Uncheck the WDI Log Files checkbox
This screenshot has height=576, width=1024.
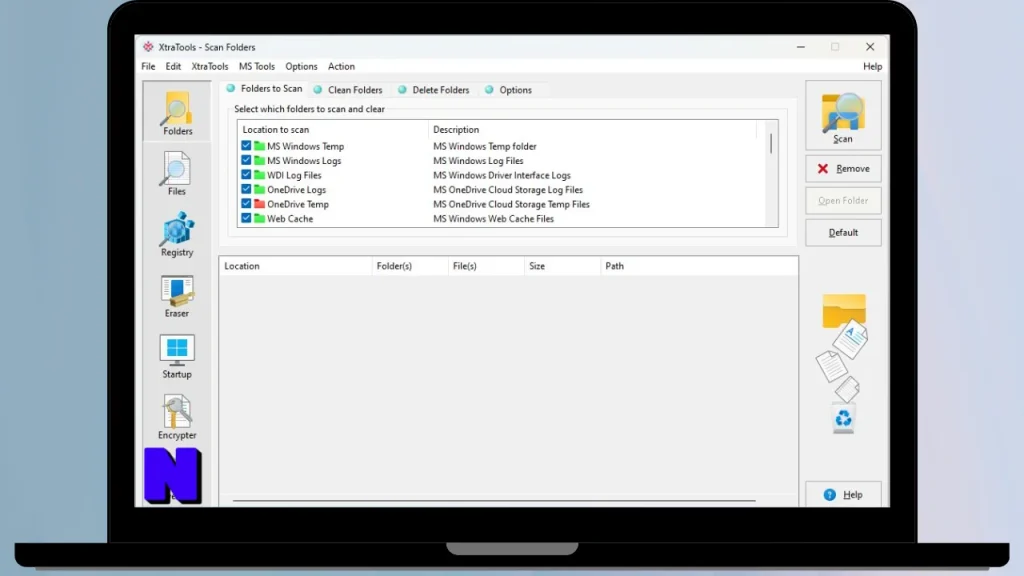pyautogui.click(x=246, y=174)
